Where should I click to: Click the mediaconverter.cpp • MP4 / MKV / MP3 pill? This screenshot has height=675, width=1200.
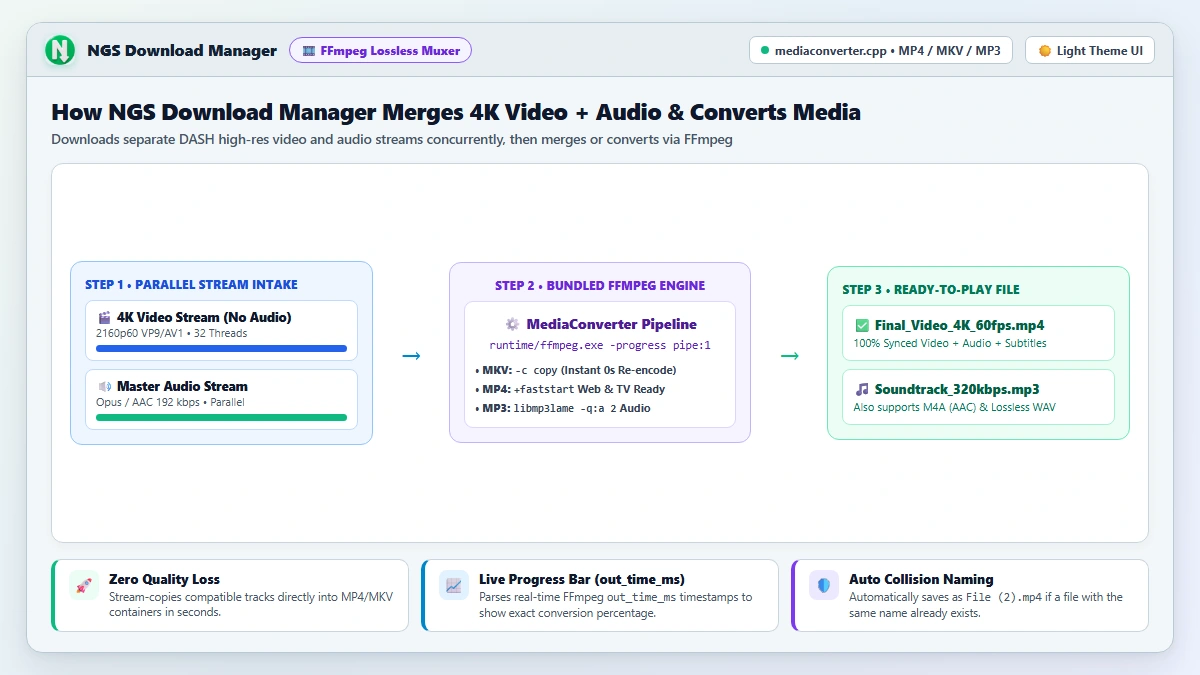pos(881,50)
